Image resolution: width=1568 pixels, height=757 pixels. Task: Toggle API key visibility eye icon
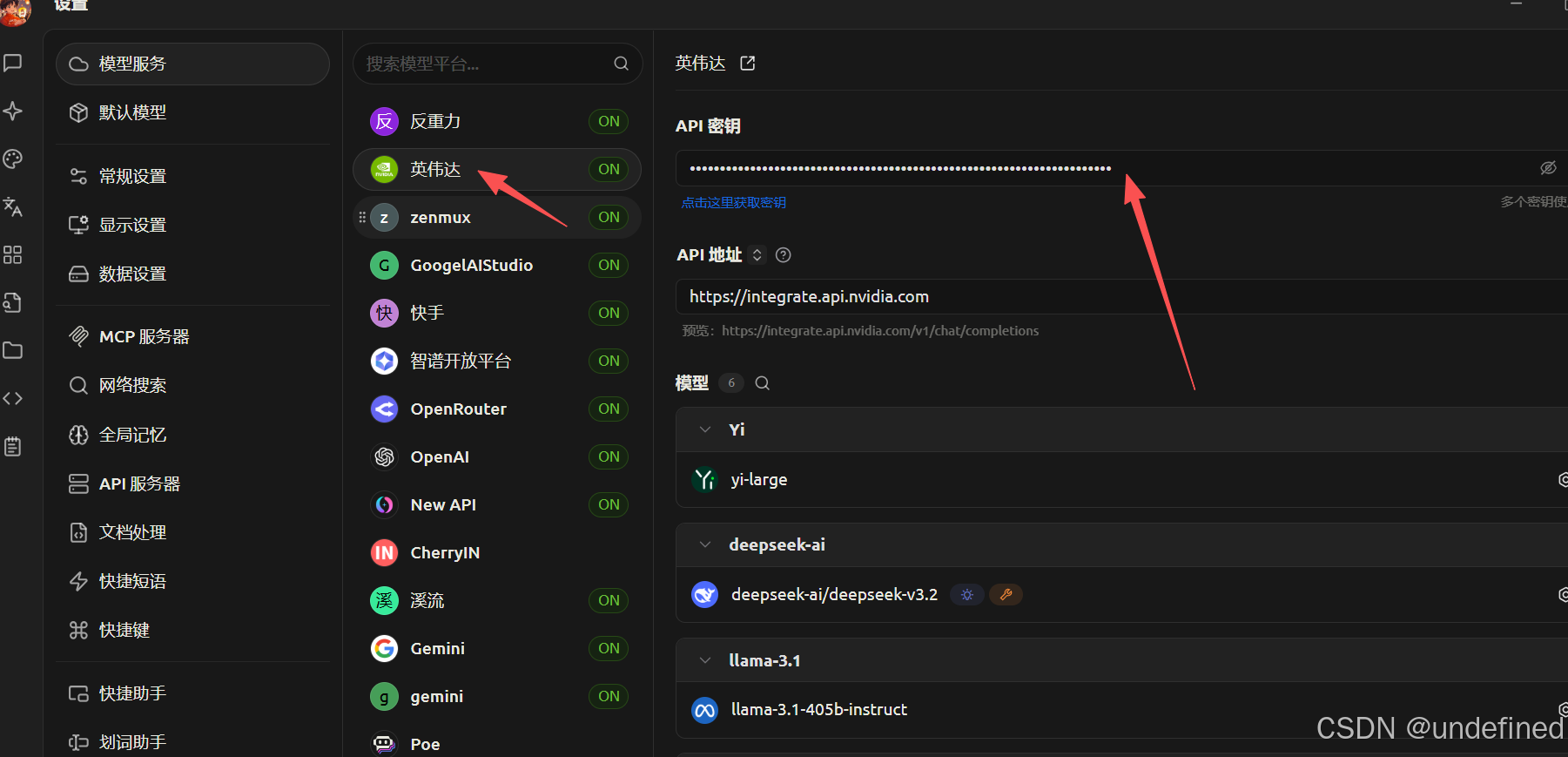coord(1548,167)
